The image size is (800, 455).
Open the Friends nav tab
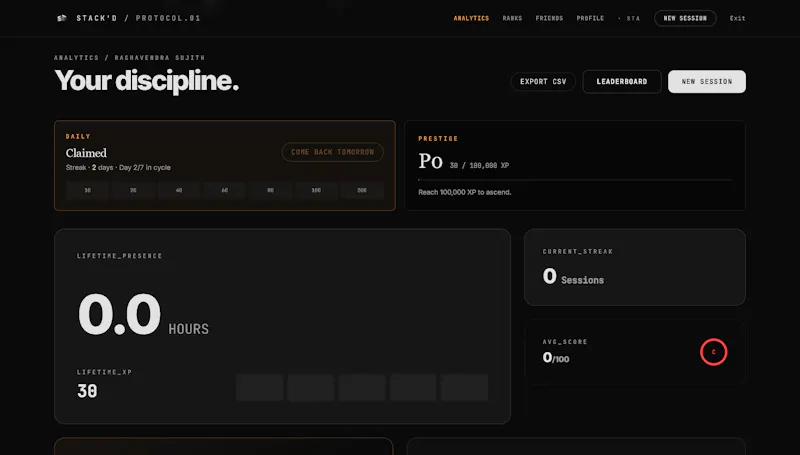(549, 18)
